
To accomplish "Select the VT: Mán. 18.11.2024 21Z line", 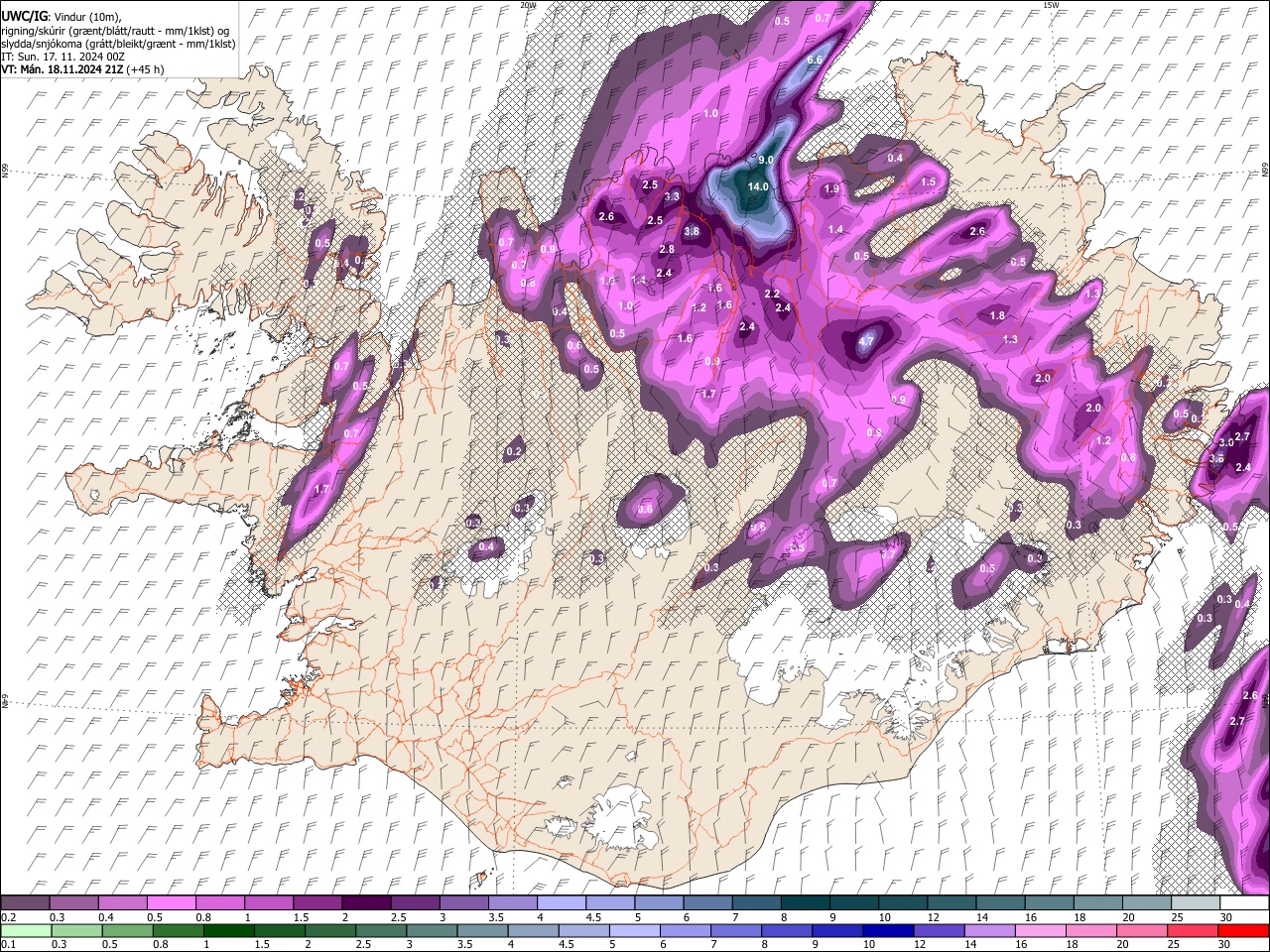I will [x=83, y=69].
